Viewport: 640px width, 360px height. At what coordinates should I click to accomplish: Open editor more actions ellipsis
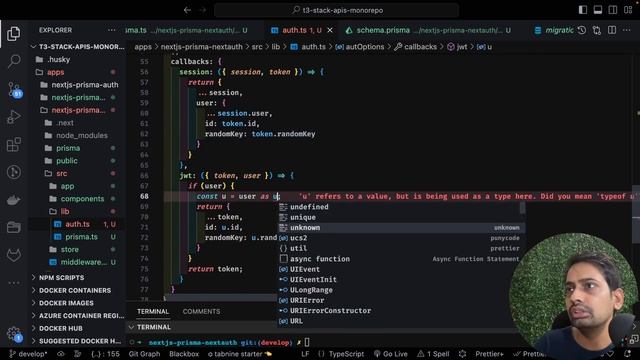tap(627, 30)
